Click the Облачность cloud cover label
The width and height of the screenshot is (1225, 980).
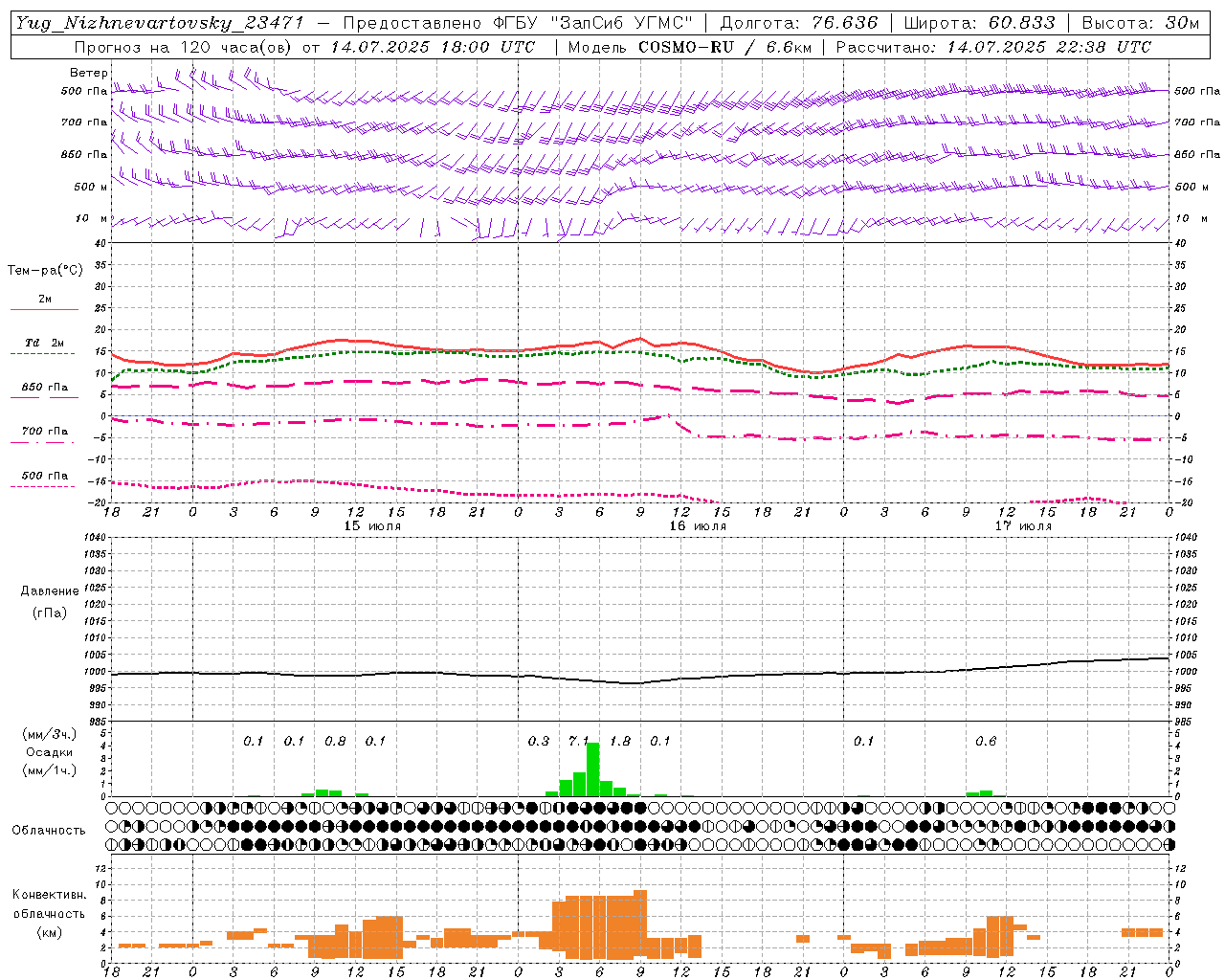pos(49,831)
